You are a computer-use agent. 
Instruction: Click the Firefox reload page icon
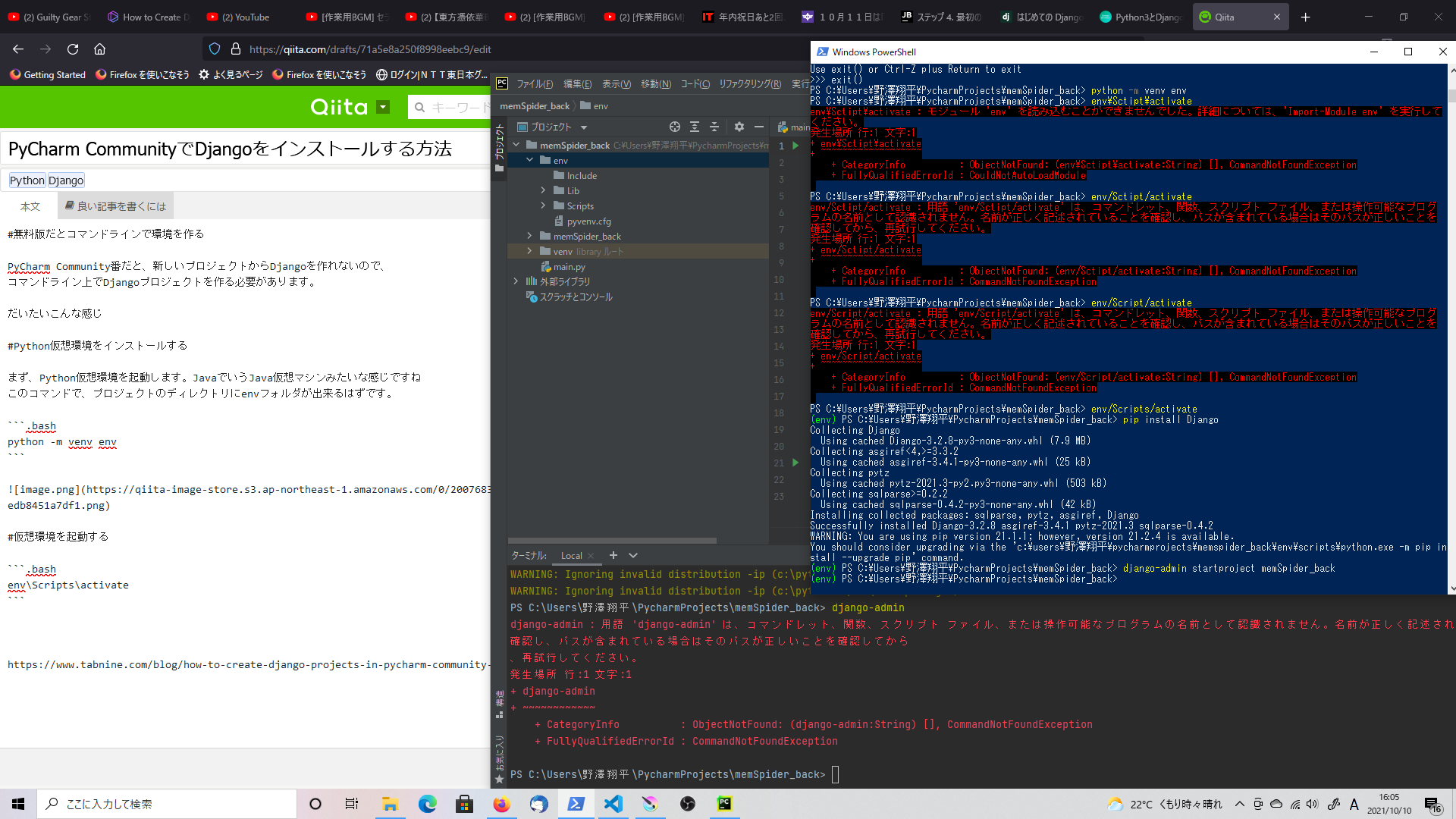[x=73, y=49]
